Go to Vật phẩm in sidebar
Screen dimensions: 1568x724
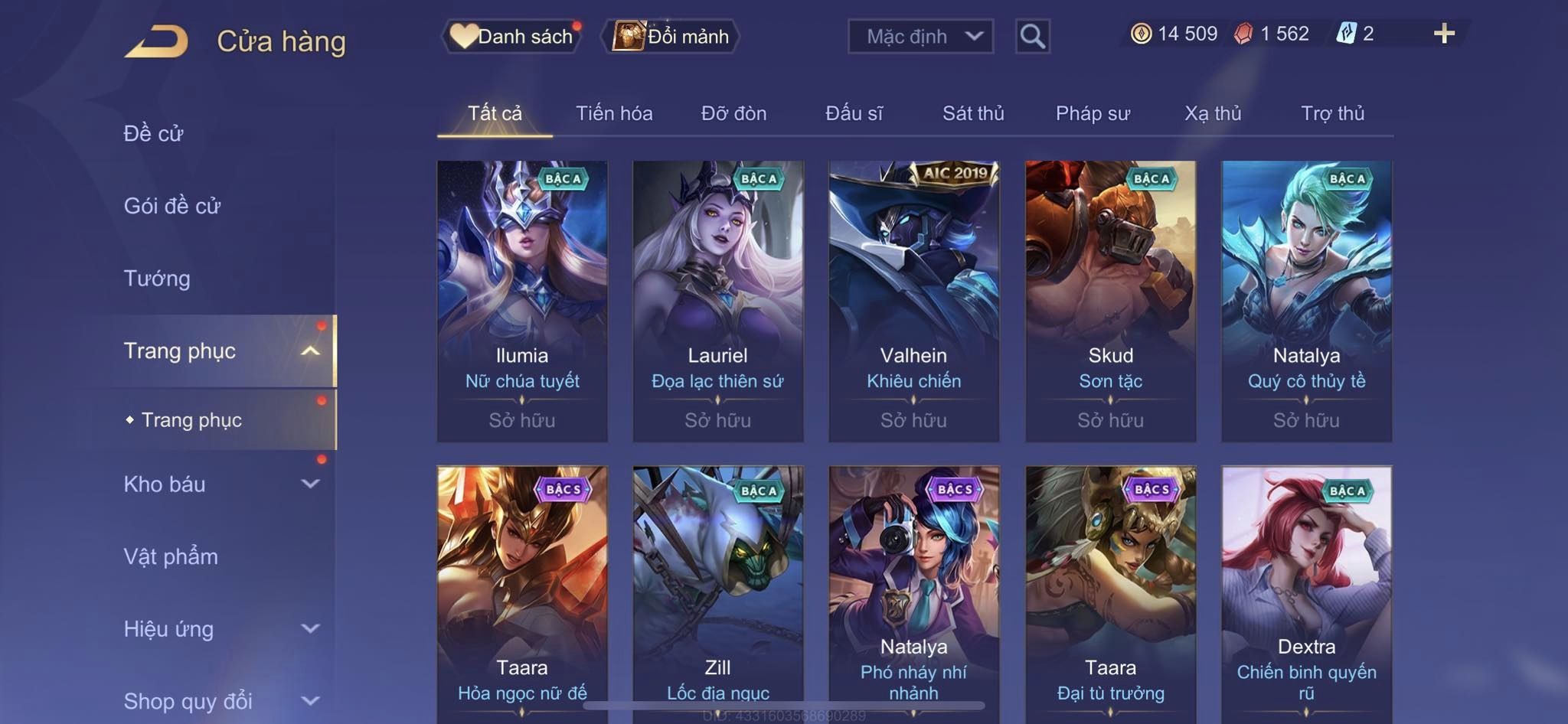(x=171, y=556)
